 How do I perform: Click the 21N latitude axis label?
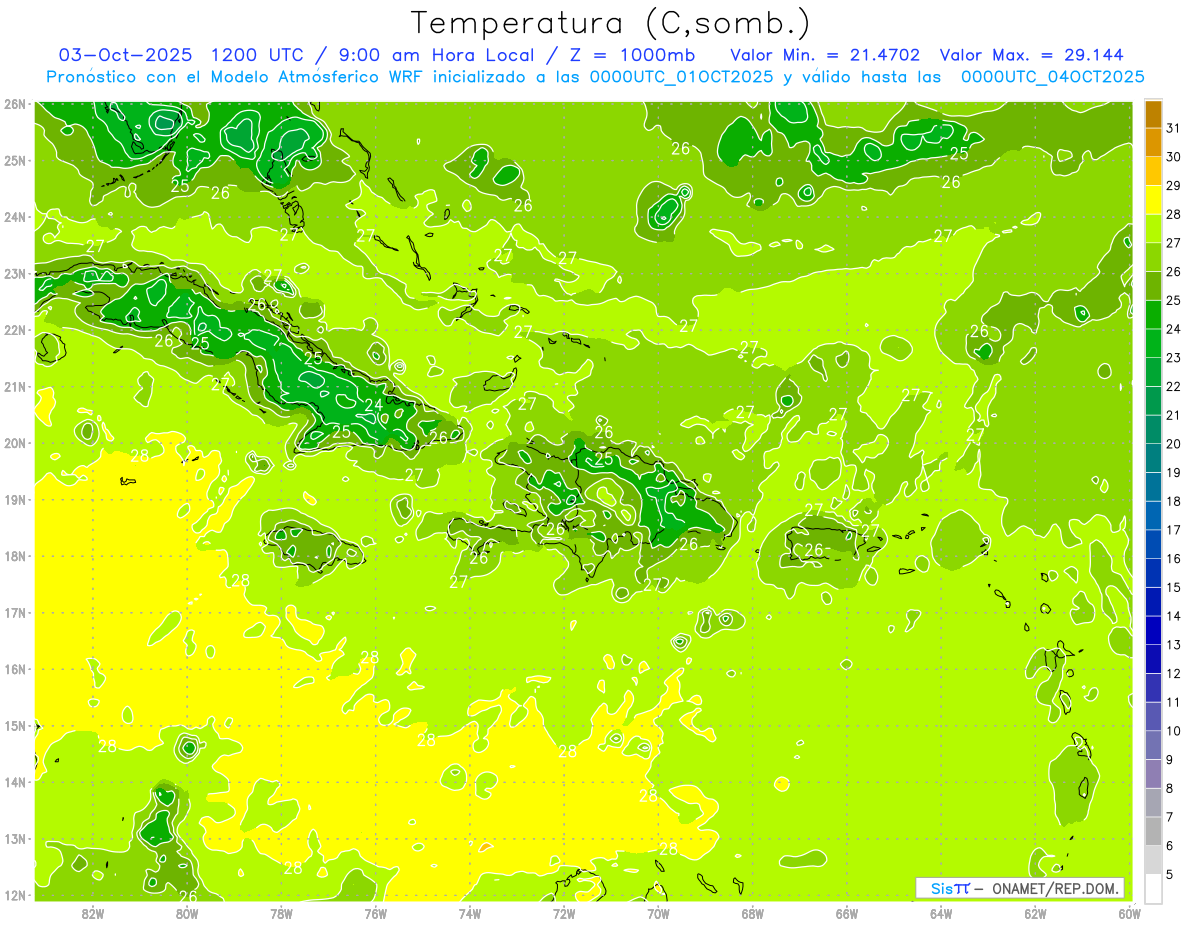(x=16, y=386)
